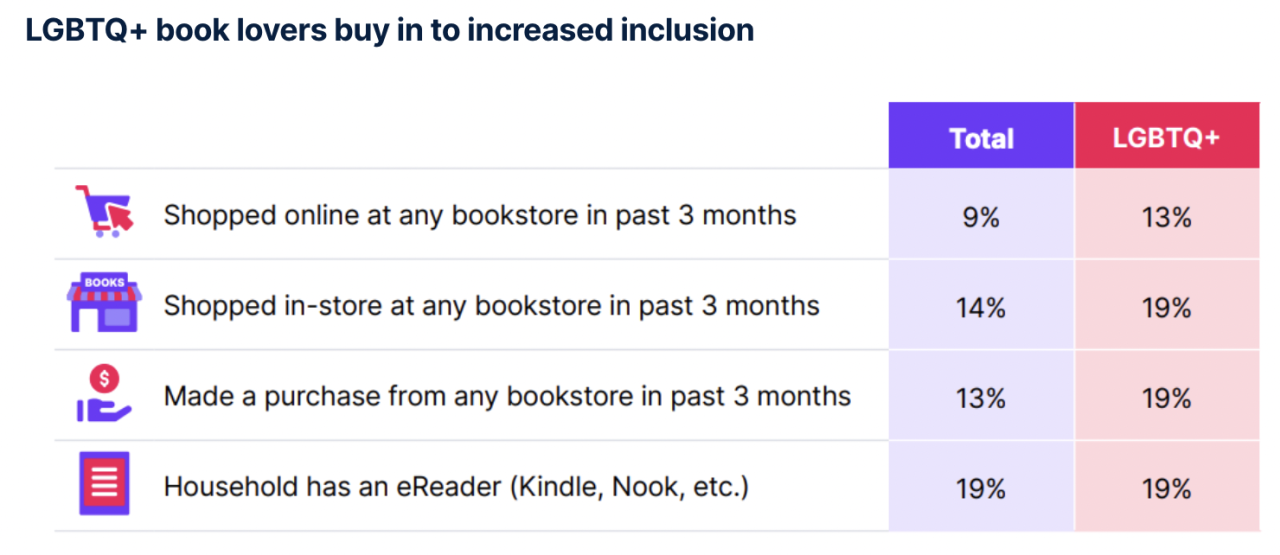Click 'Shopped online at any bookstore' row label
Image resolution: width=1280 pixels, height=555 pixels.
pyautogui.click(x=480, y=215)
